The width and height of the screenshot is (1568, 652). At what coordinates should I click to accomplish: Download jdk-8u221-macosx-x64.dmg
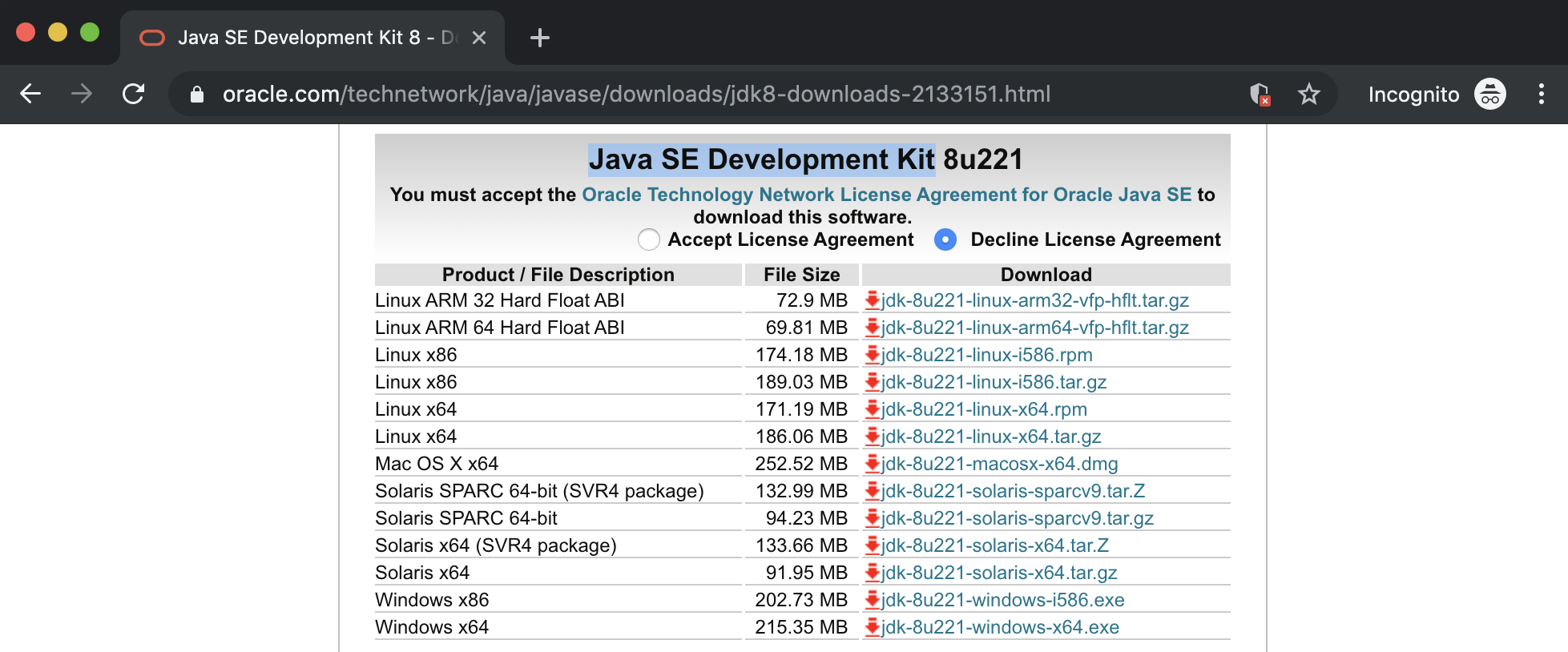point(999,464)
